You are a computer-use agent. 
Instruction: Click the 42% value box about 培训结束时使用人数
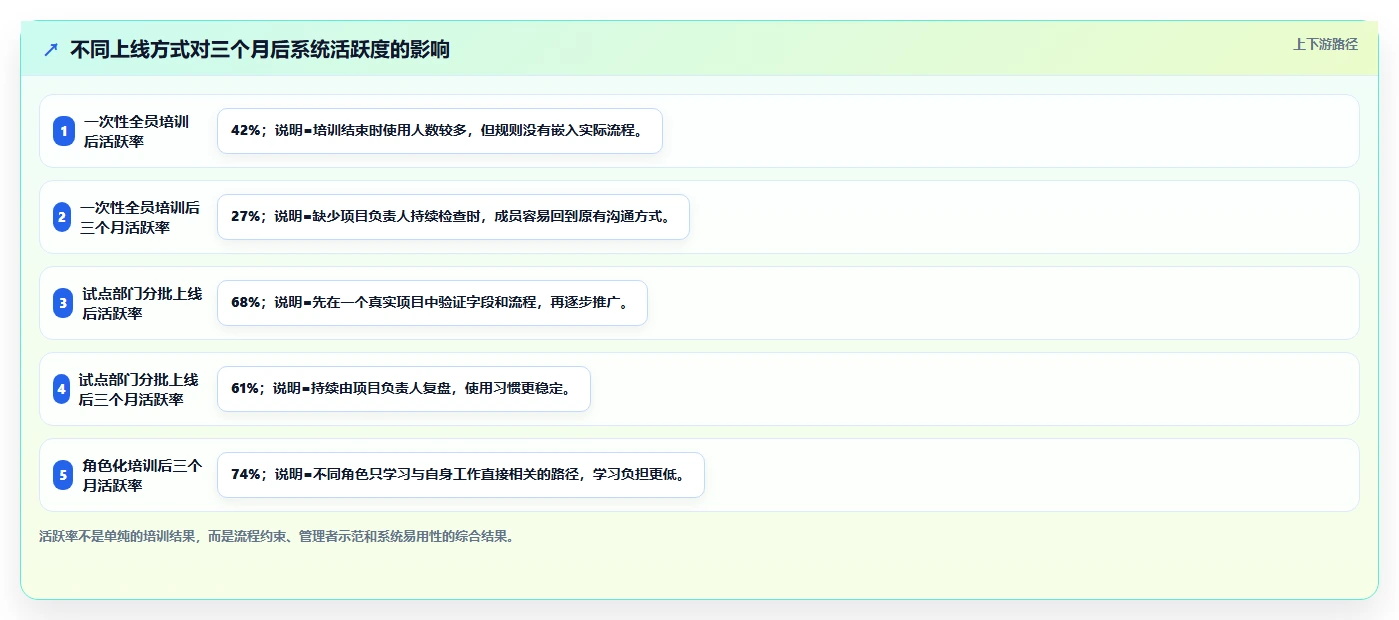[440, 131]
